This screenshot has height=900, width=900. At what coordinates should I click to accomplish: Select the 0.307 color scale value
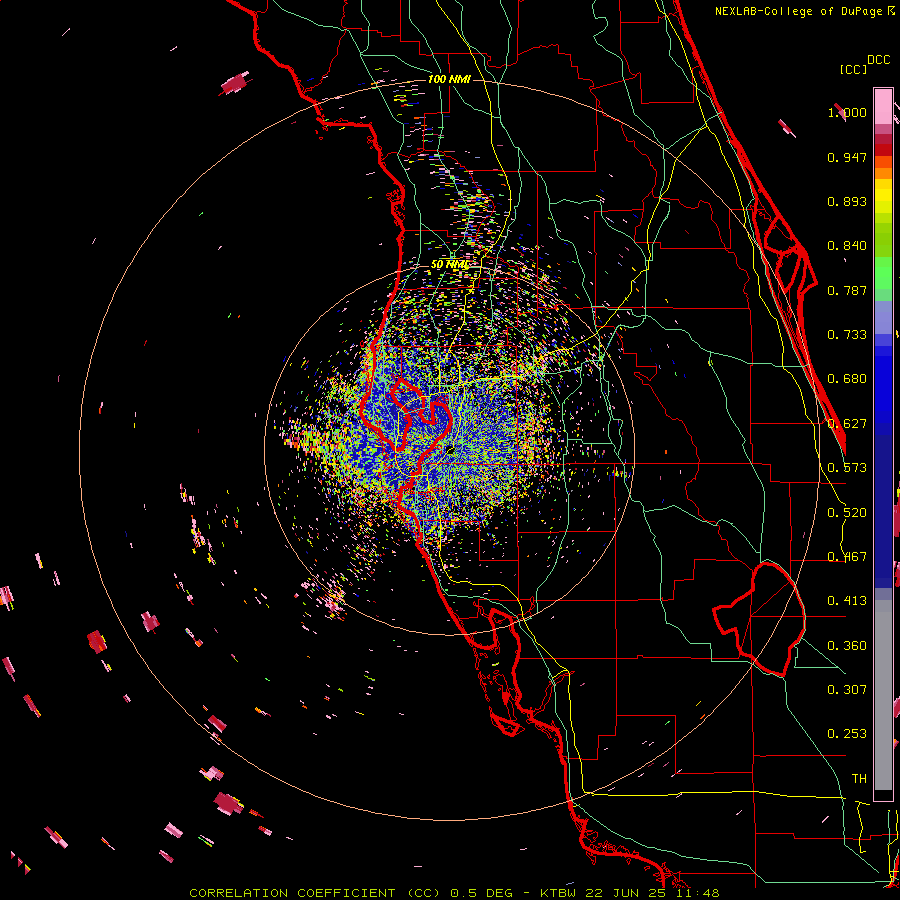pos(847,690)
